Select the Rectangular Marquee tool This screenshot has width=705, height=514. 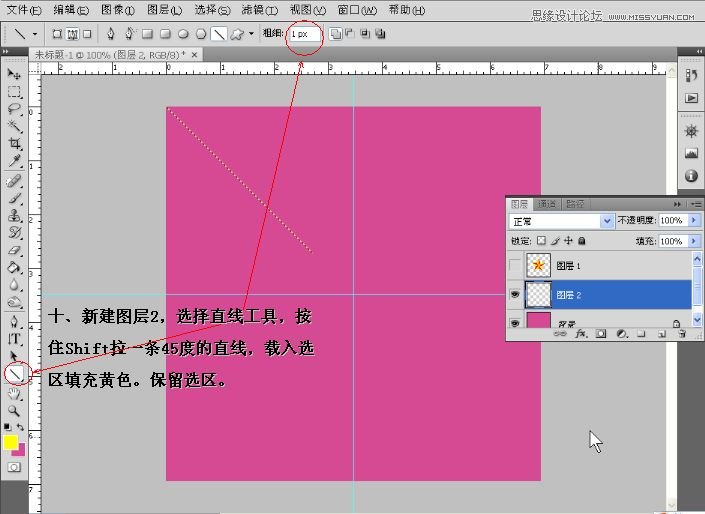[x=14, y=92]
